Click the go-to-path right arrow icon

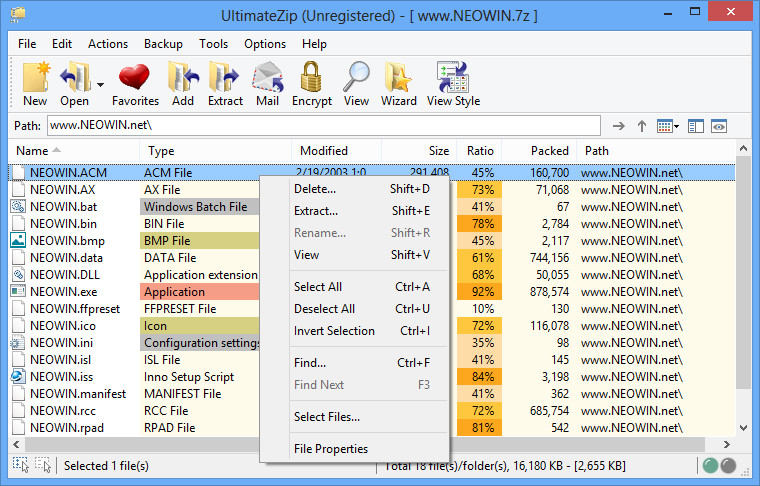coord(618,126)
